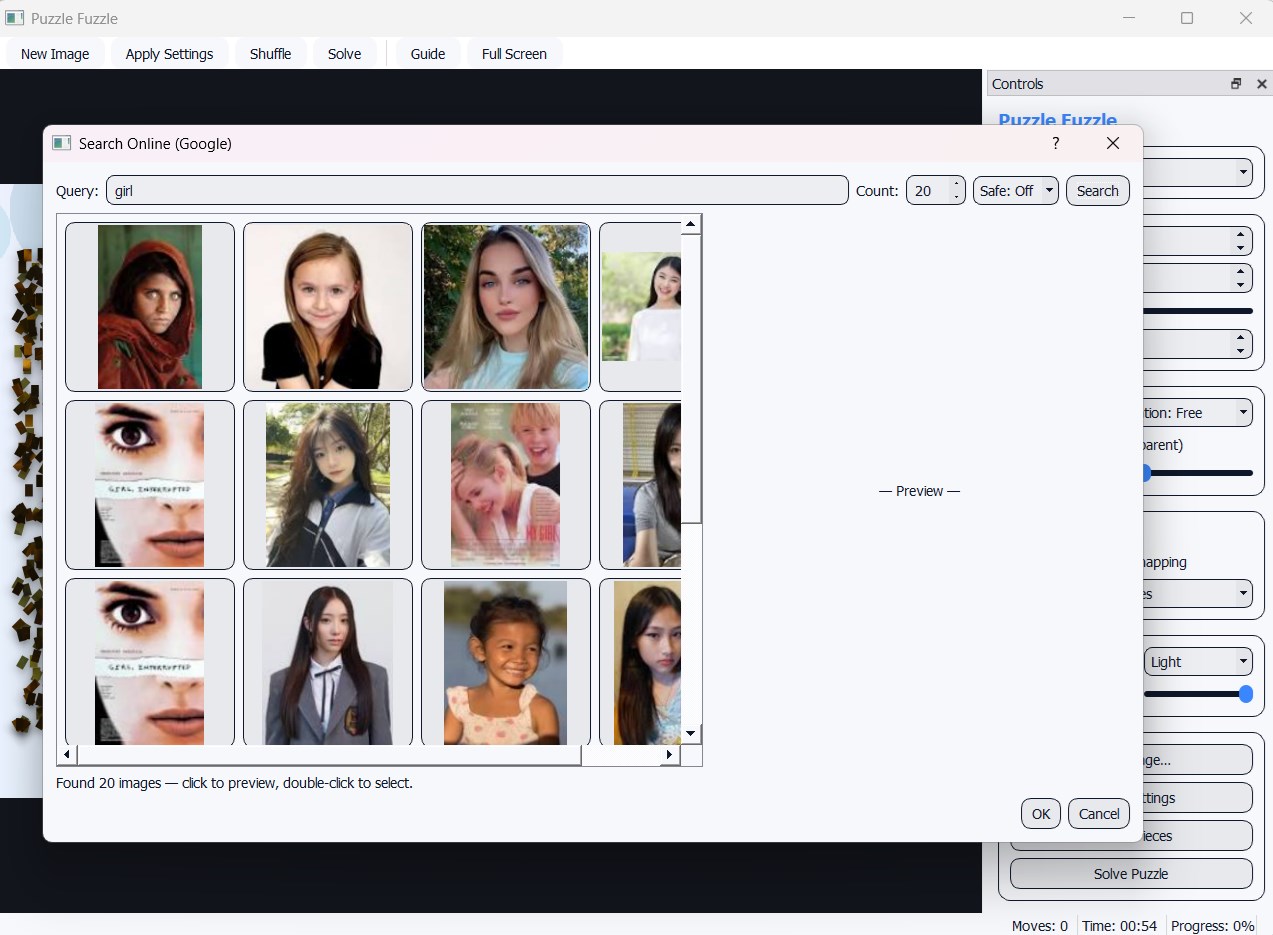Click Solve Puzzle button in Controls panel
Viewport: 1273px width, 935px height.
point(1131,874)
